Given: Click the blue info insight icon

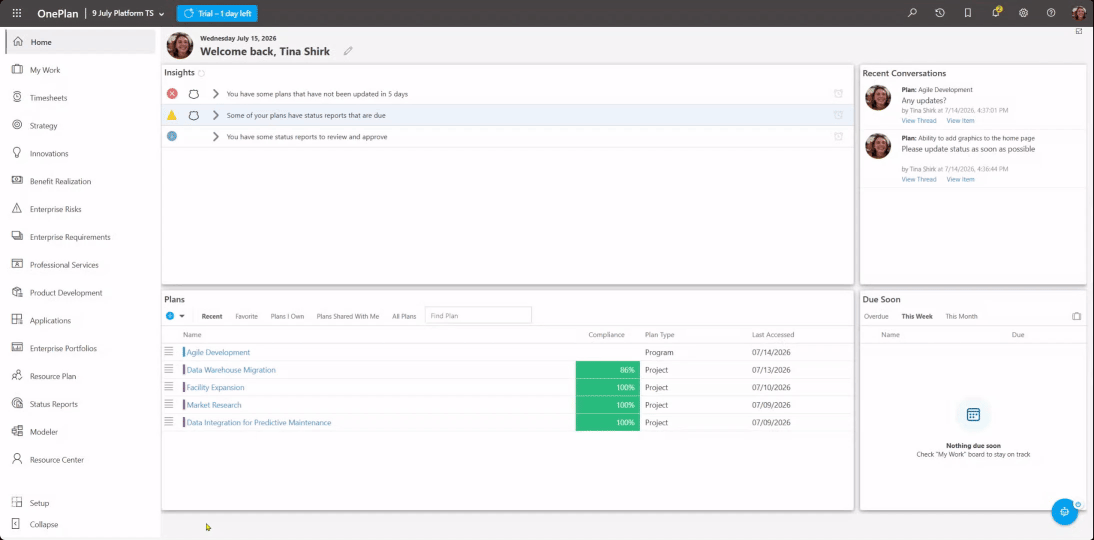Looking at the screenshot, I should coord(172,137).
